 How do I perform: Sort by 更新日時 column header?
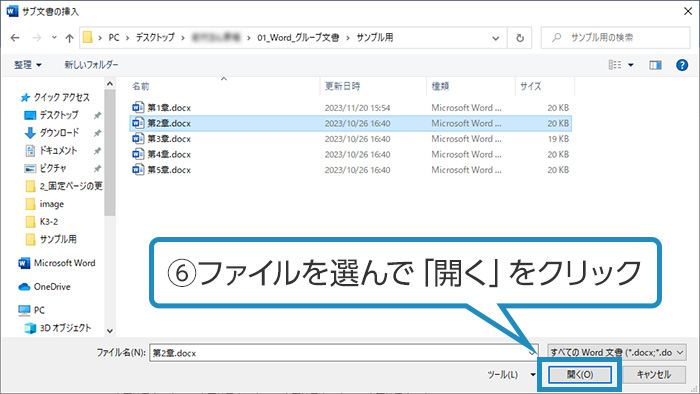tap(342, 86)
